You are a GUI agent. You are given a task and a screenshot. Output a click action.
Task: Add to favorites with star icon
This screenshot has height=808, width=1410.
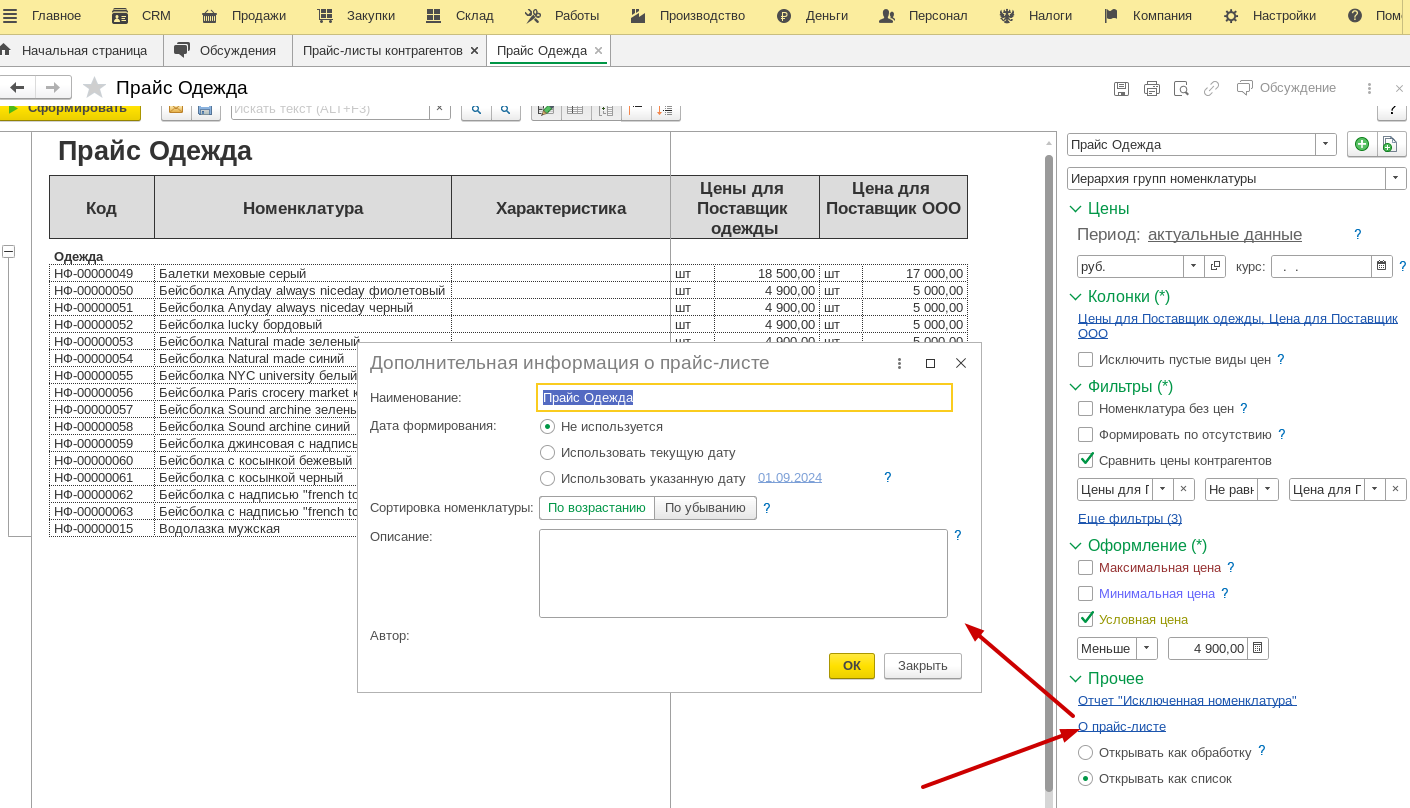pos(94,88)
